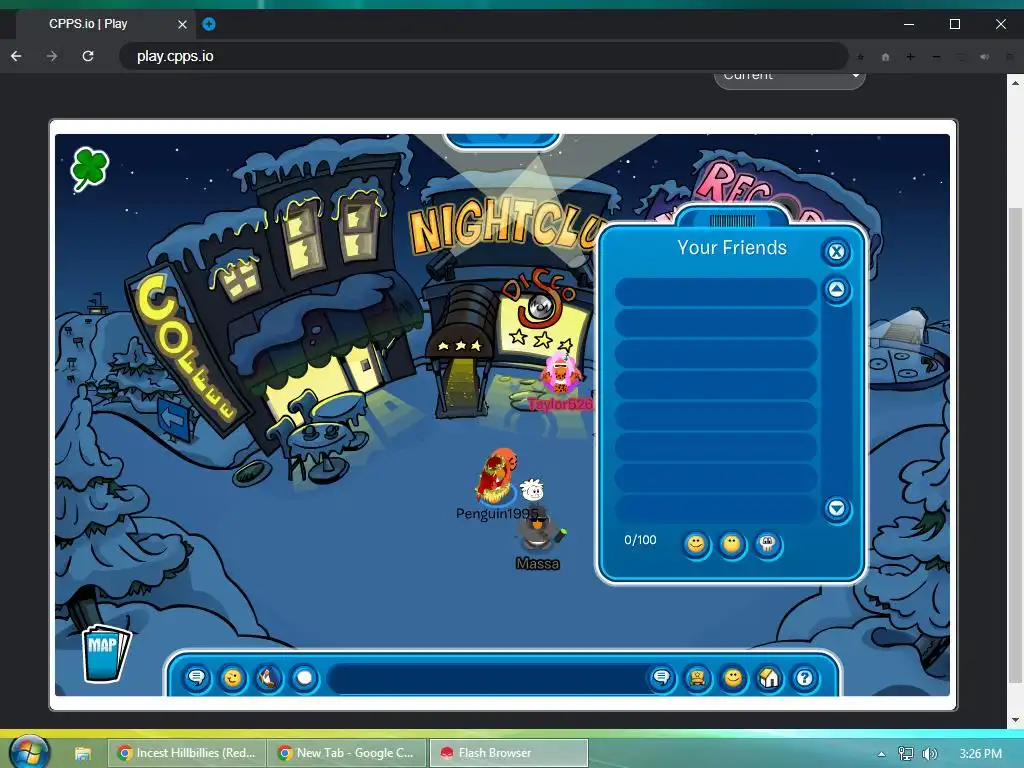Send chat message with speech bubble button
1024x768 pixels.
coord(662,678)
